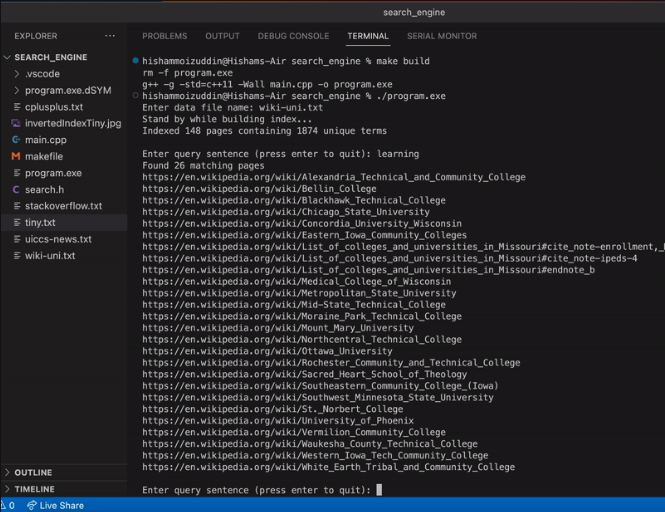Click the EXPLORER panel title
This screenshot has height=512, width=665.
click(36, 36)
